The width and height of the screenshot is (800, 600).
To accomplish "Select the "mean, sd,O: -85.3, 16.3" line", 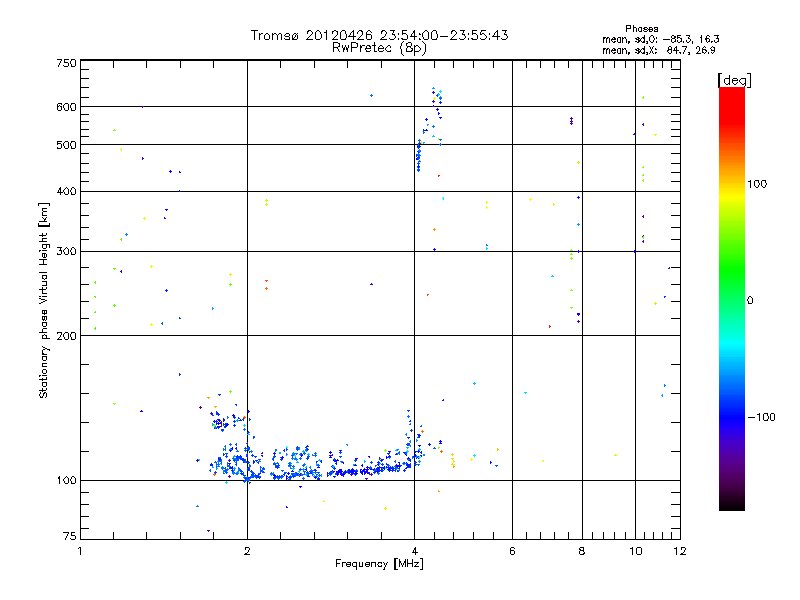I will click(x=661, y=40).
